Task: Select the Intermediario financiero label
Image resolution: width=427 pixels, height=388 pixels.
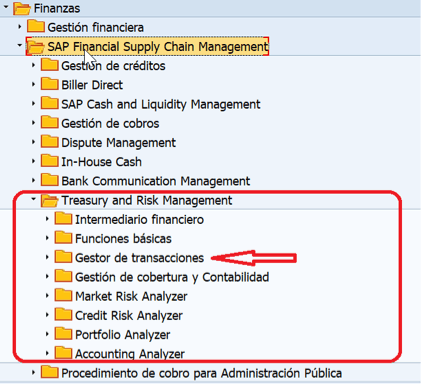Action: coord(139,220)
